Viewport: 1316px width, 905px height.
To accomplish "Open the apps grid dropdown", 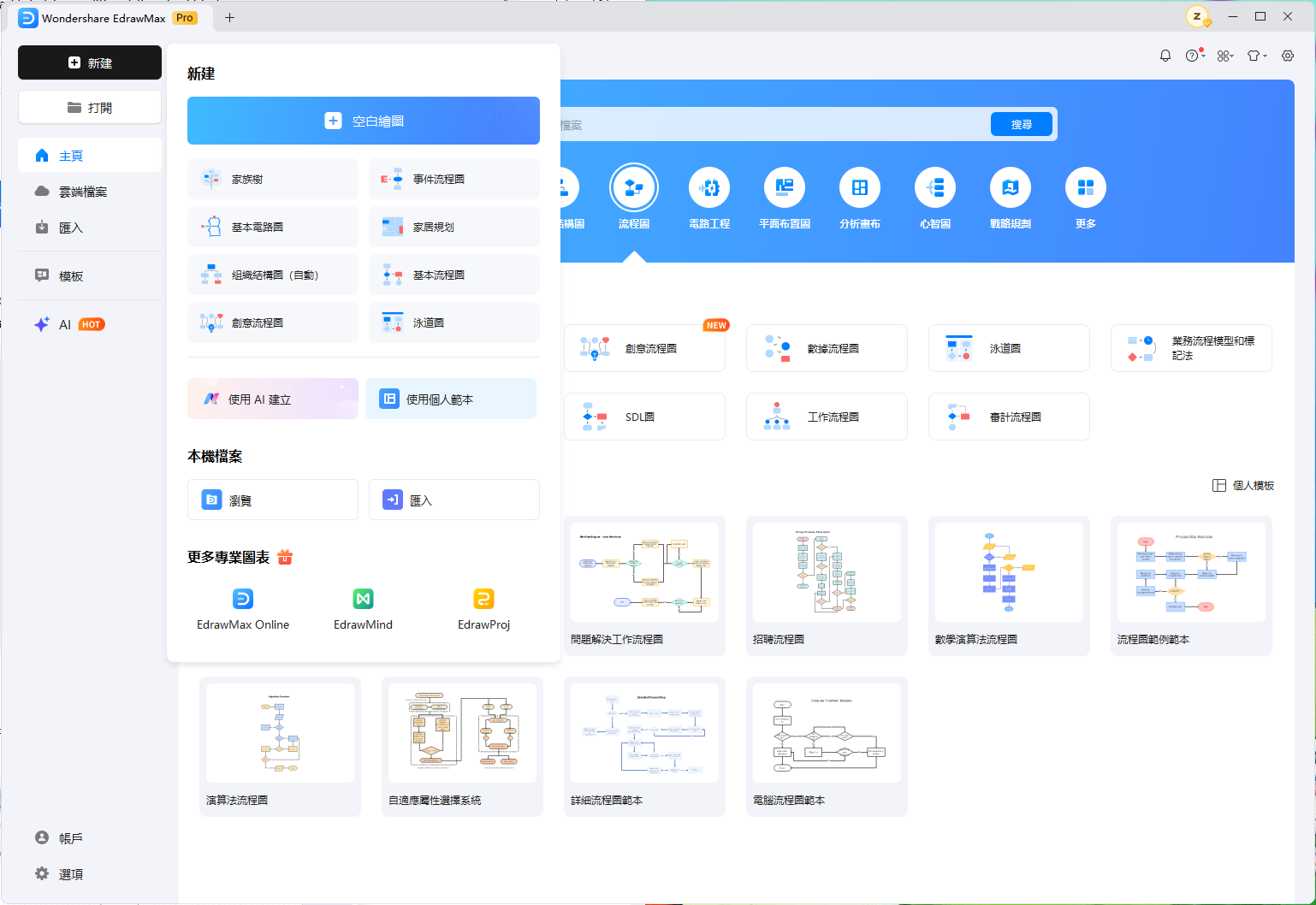I will click(x=1225, y=56).
